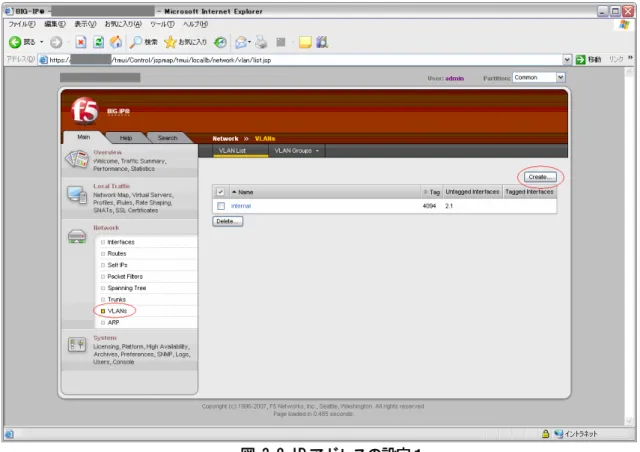
Task: Refresh the page with the toolbar icon
Action: 98,42
